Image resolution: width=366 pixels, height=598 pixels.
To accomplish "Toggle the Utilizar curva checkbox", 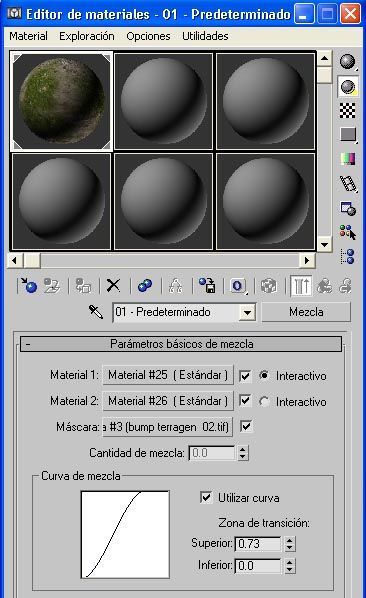I will coord(206,497).
